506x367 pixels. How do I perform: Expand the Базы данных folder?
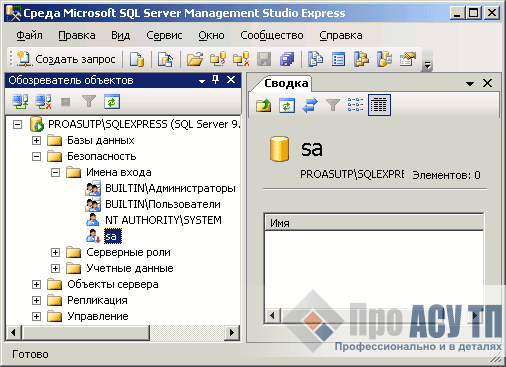pyautogui.click(x=36, y=141)
